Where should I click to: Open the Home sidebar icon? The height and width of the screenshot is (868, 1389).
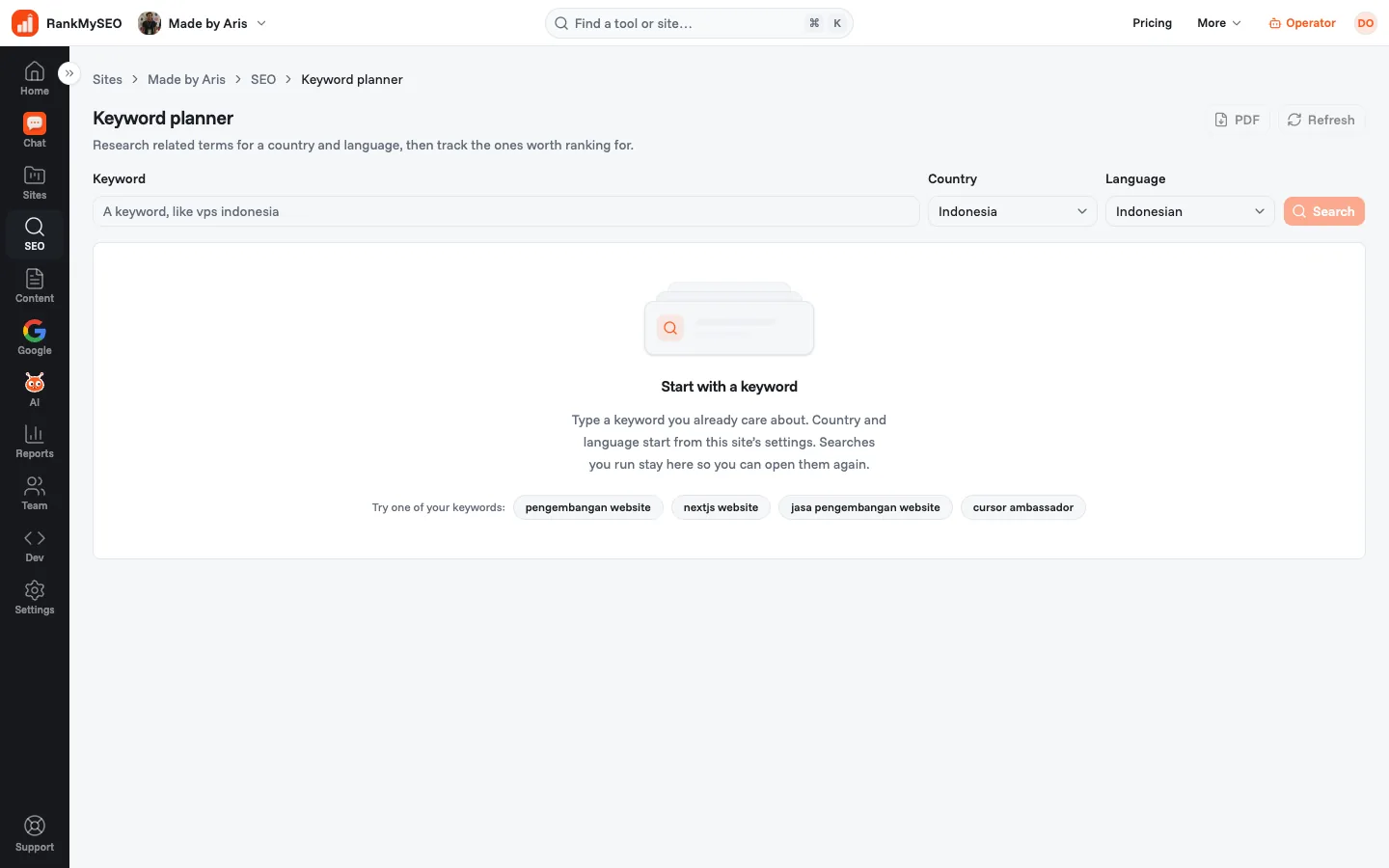[35, 79]
